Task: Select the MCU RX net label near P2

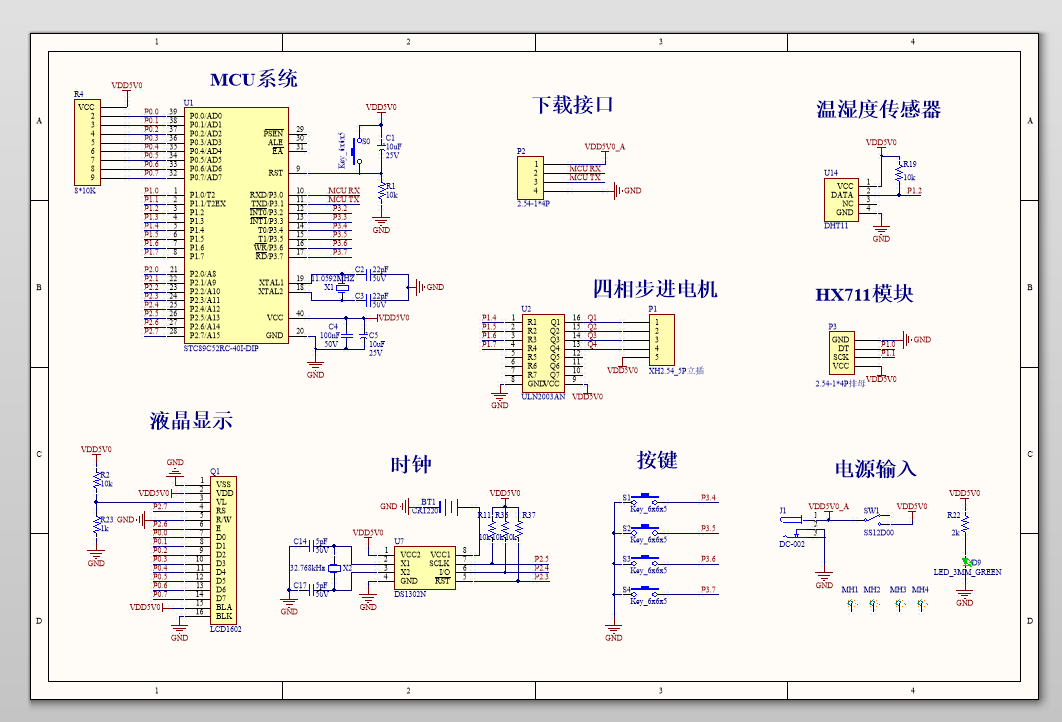Action: point(585,169)
